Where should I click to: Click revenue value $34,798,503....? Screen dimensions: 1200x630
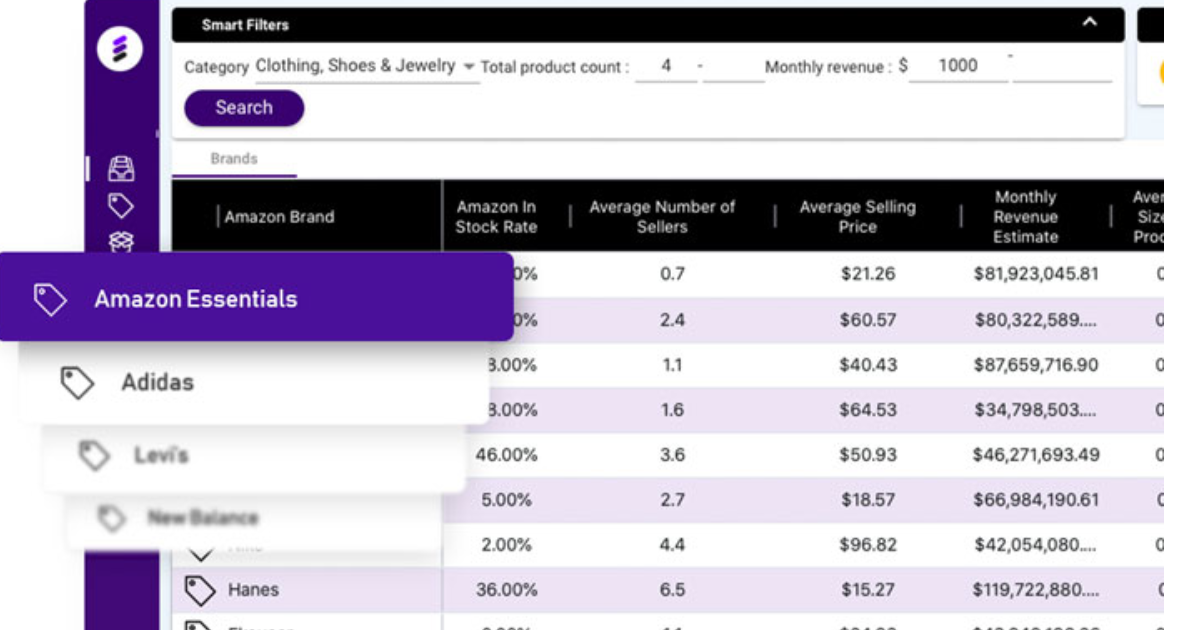point(1036,410)
